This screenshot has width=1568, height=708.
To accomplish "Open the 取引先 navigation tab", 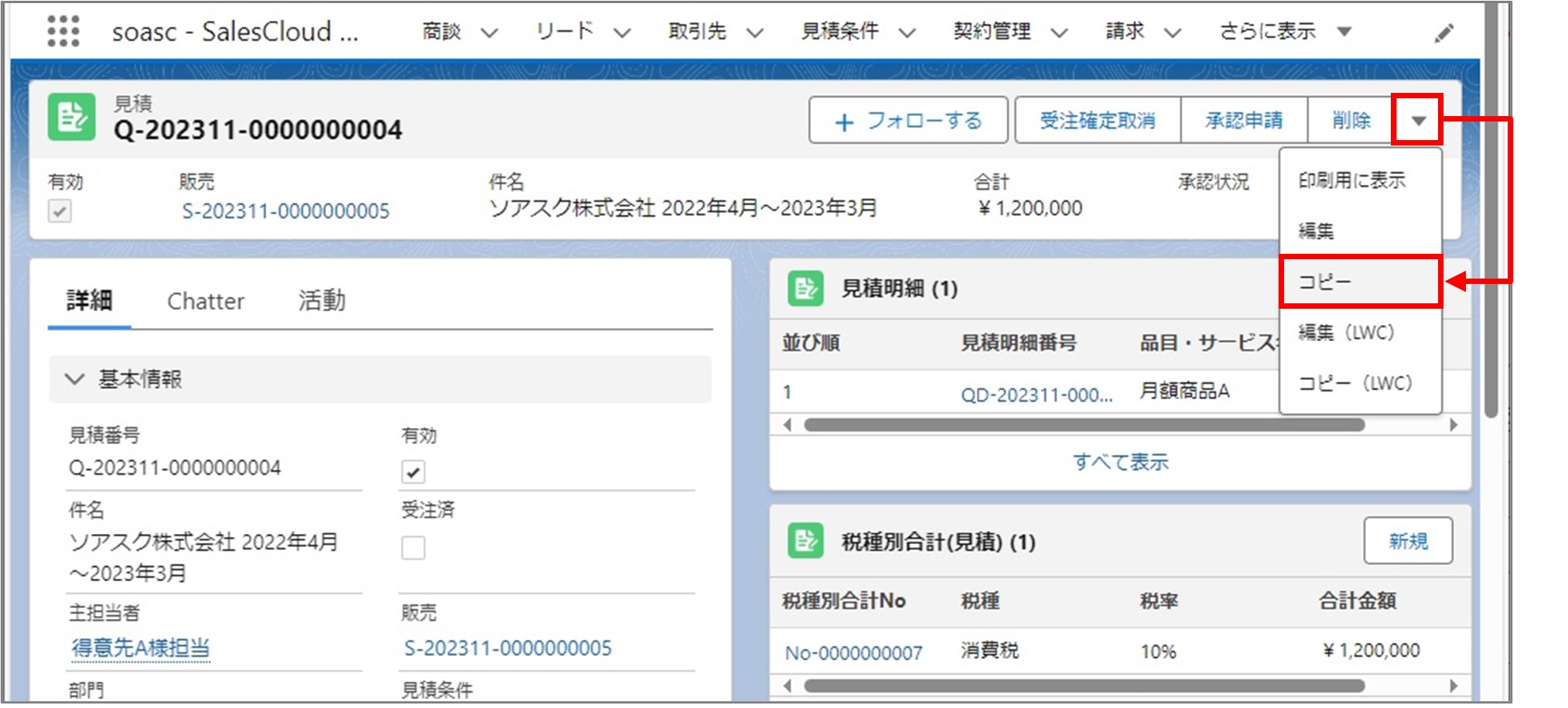I will (698, 32).
